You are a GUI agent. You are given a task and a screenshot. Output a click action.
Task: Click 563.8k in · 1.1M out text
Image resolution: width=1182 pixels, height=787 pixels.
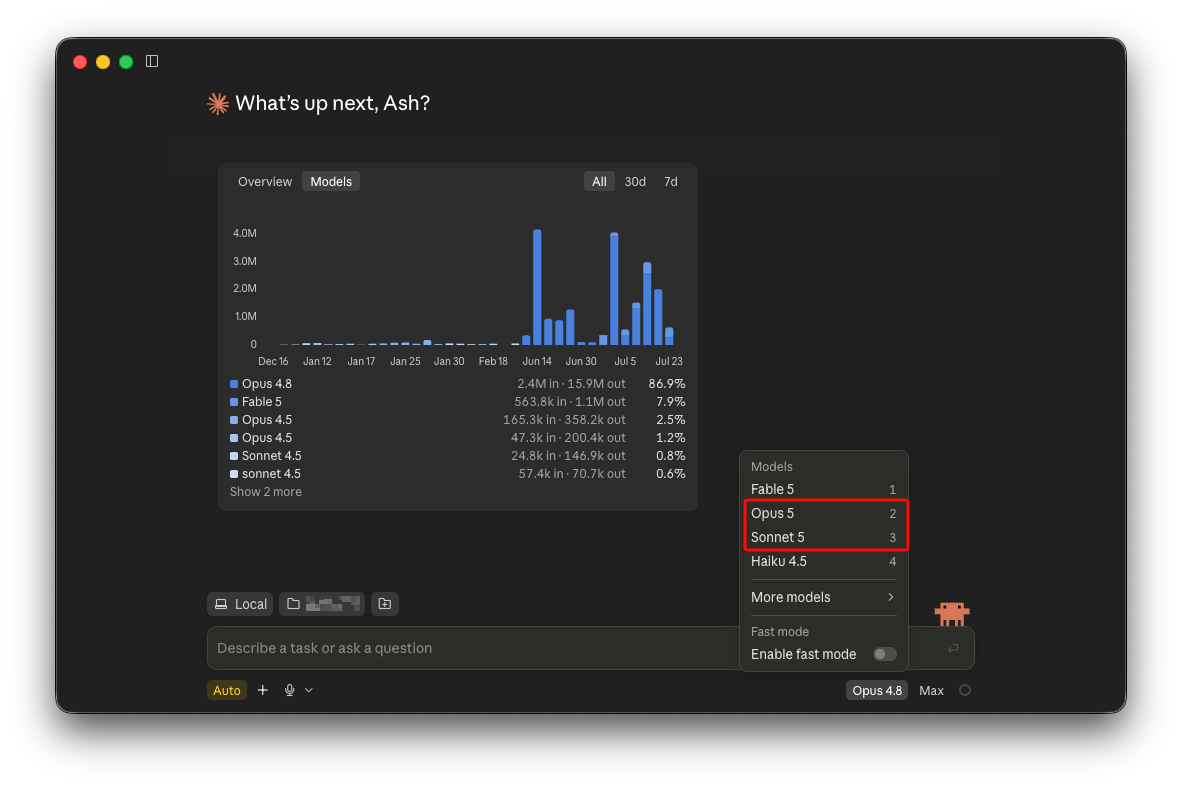pyautogui.click(x=569, y=402)
